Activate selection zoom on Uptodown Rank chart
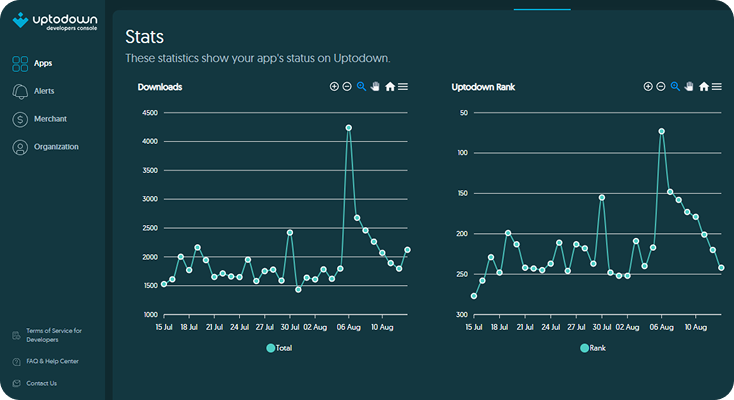 676,87
